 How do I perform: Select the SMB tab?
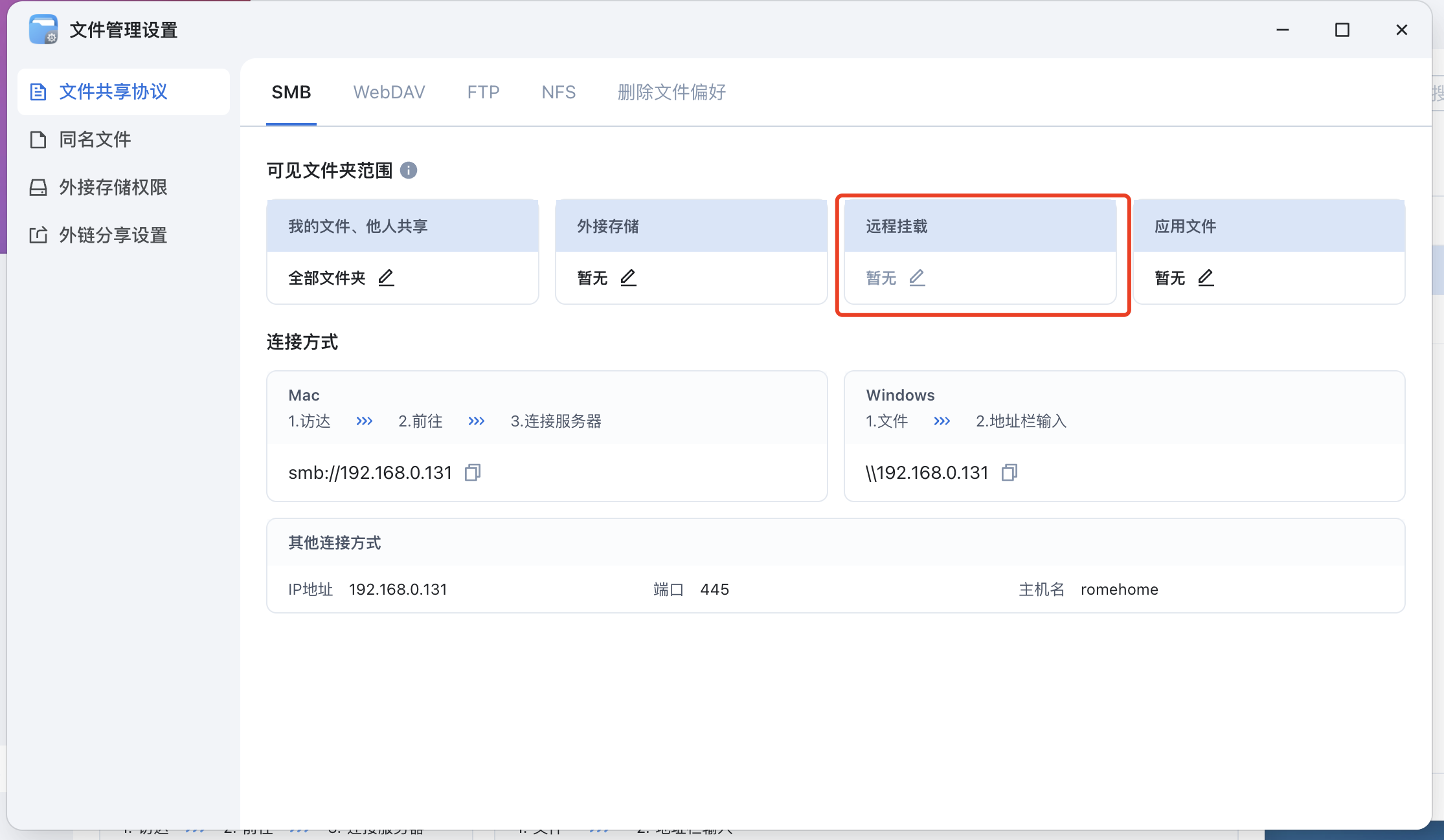(291, 92)
